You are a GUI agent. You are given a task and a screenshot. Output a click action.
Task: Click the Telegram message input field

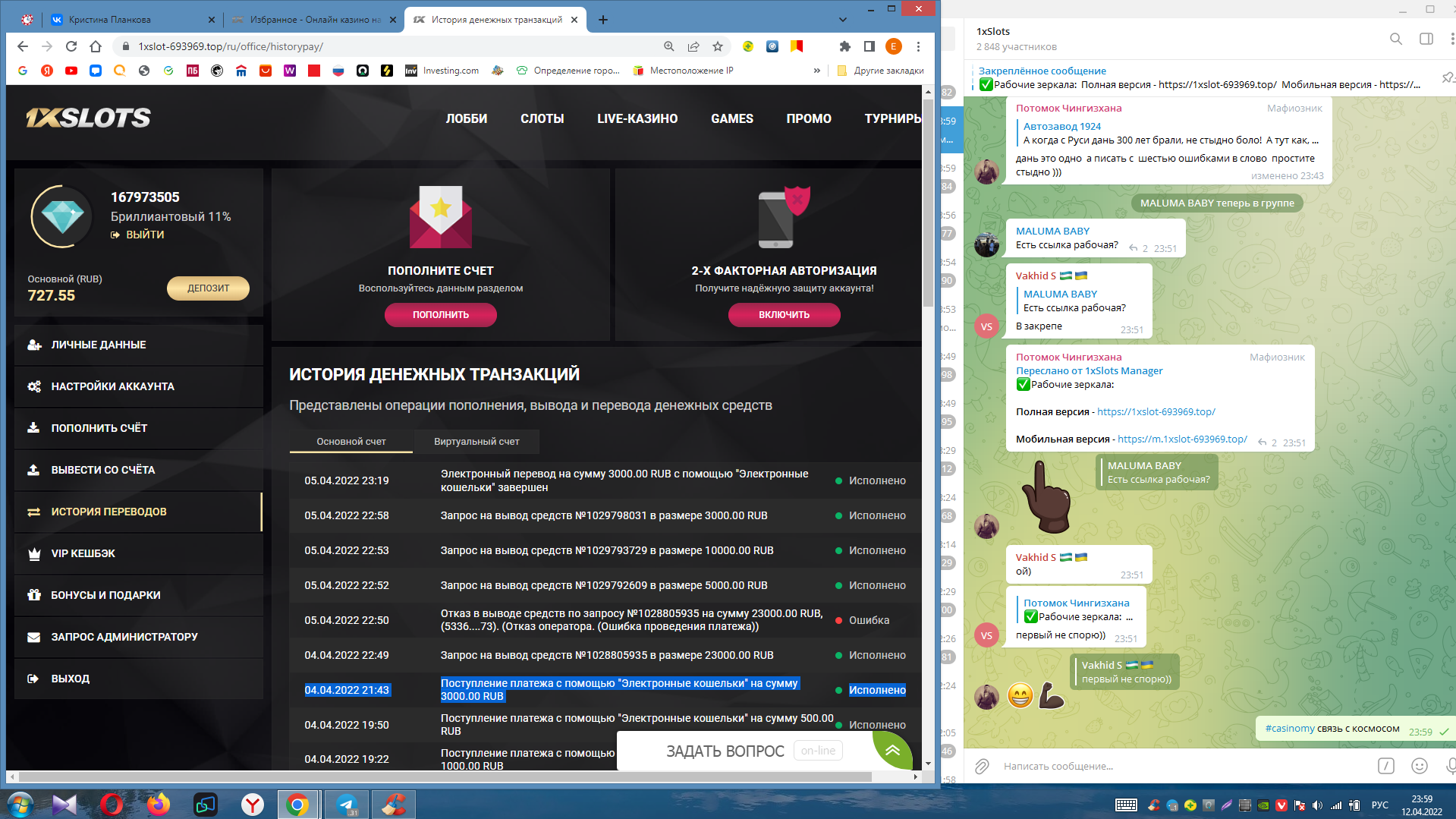pyautogui.click(x=1184, y=766)
